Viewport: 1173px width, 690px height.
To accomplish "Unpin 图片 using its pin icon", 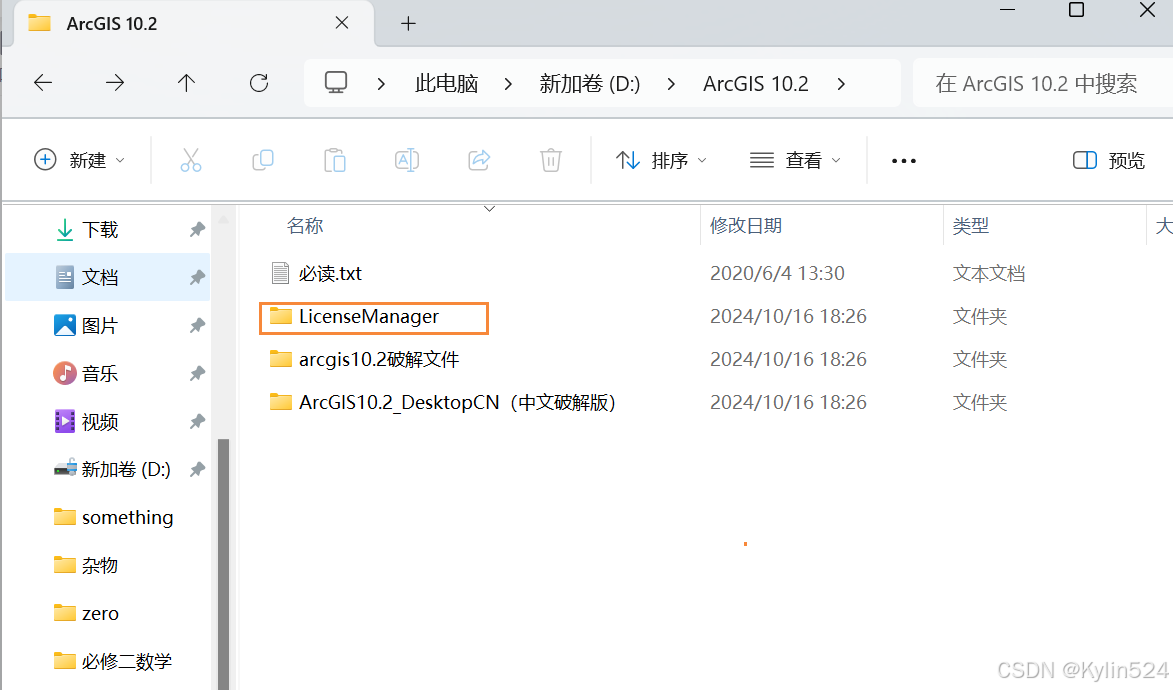I will point(197,326).
